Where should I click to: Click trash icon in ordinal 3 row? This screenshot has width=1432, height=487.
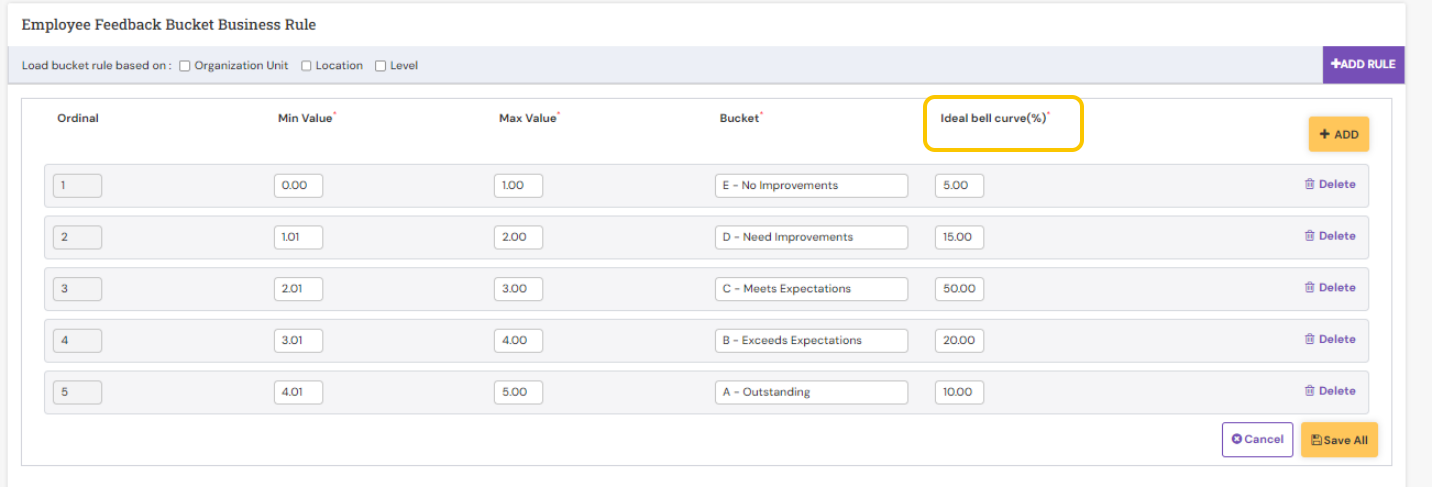(x=1309, y=287)
